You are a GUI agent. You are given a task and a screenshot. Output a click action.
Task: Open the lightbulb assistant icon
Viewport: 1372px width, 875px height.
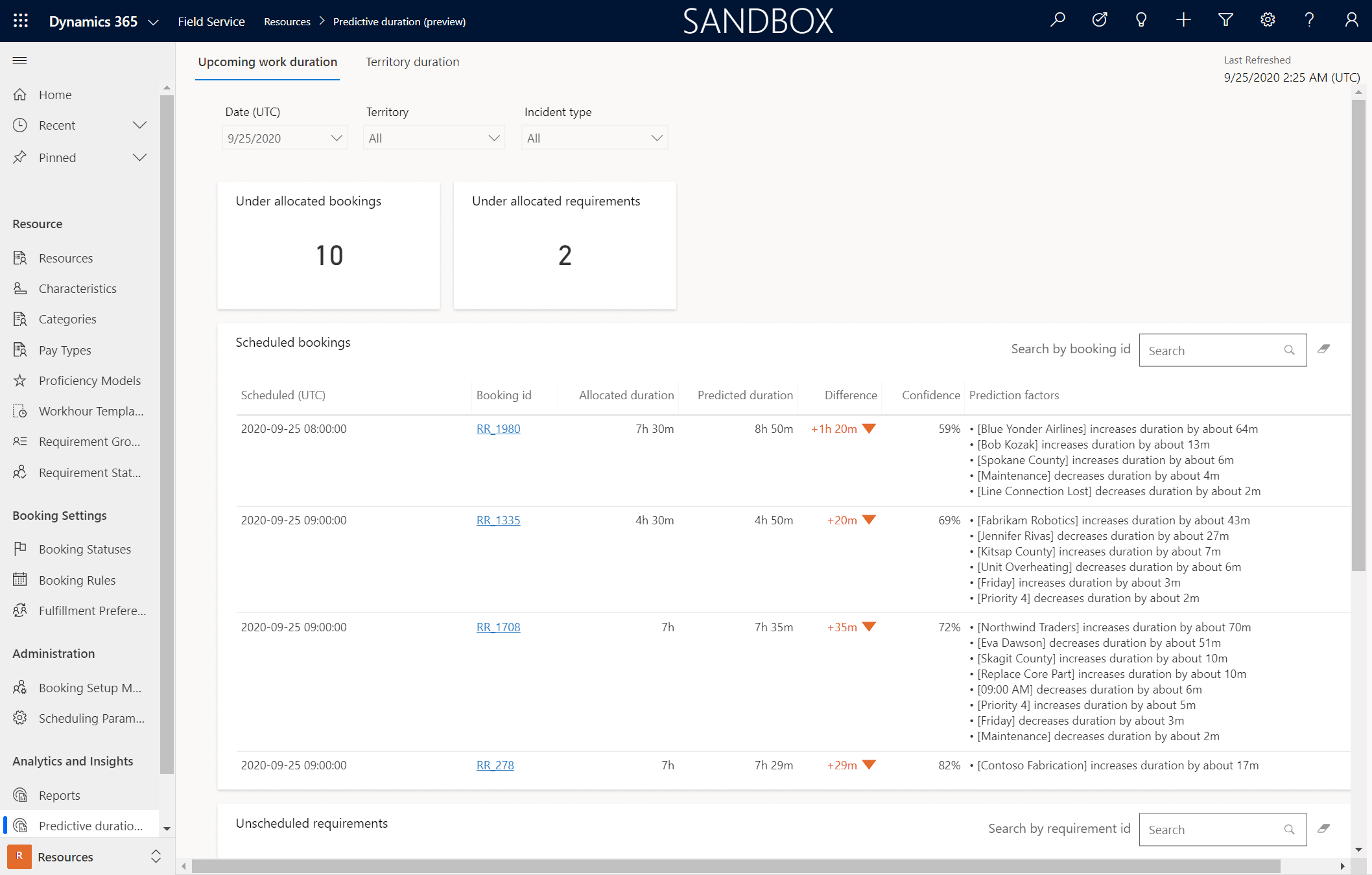tap(1141, 20)
